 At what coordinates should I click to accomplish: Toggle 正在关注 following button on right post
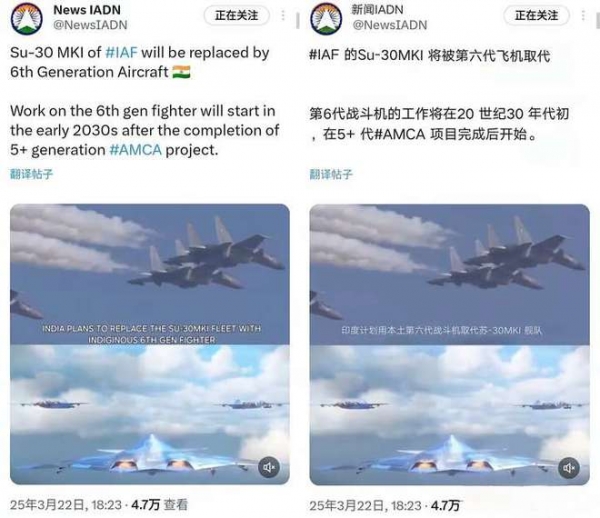536,16
